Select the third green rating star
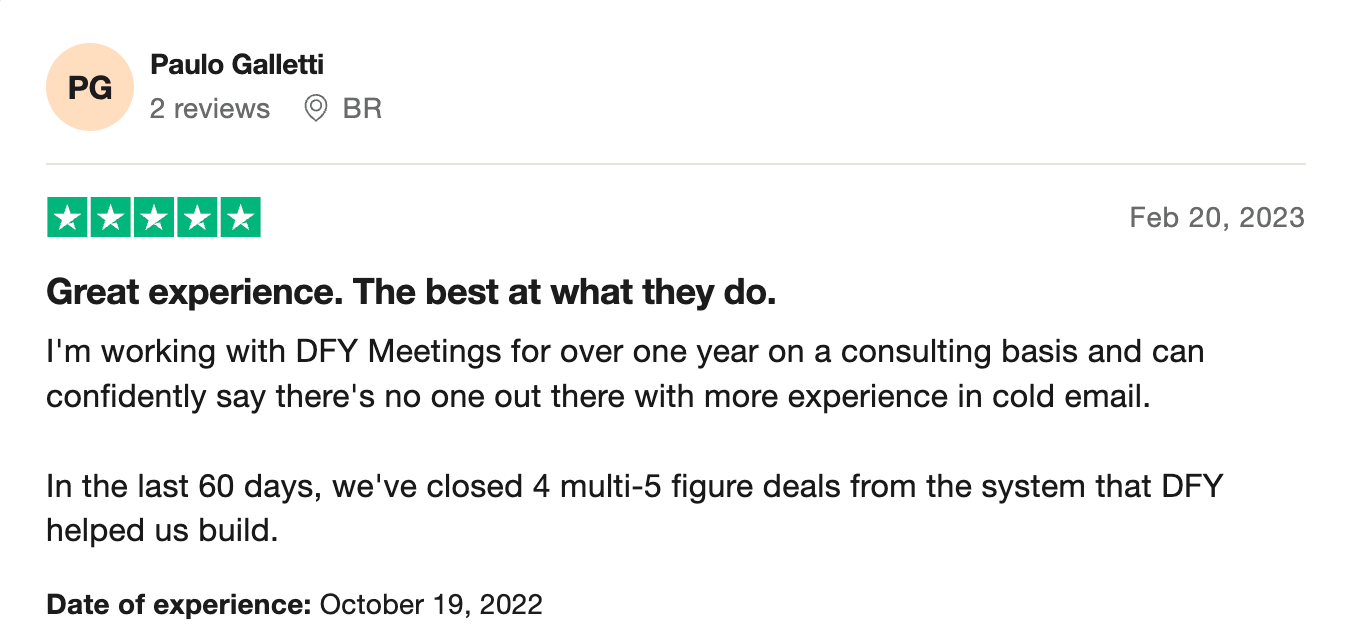 pos(153,218)
